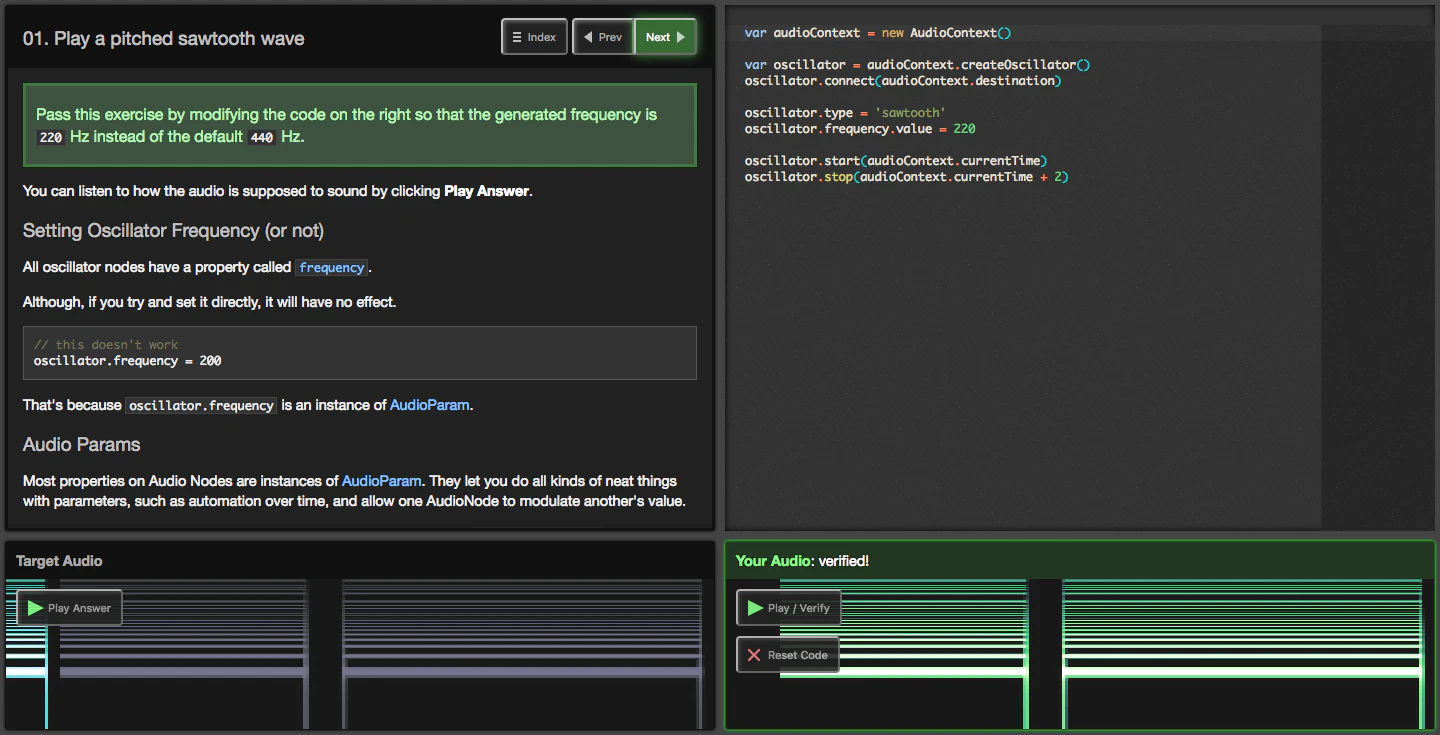The width and height of the screenshot is (1440, 735).
Task: Click green play triangle on Play / Verify
Action: click(755, 607)
